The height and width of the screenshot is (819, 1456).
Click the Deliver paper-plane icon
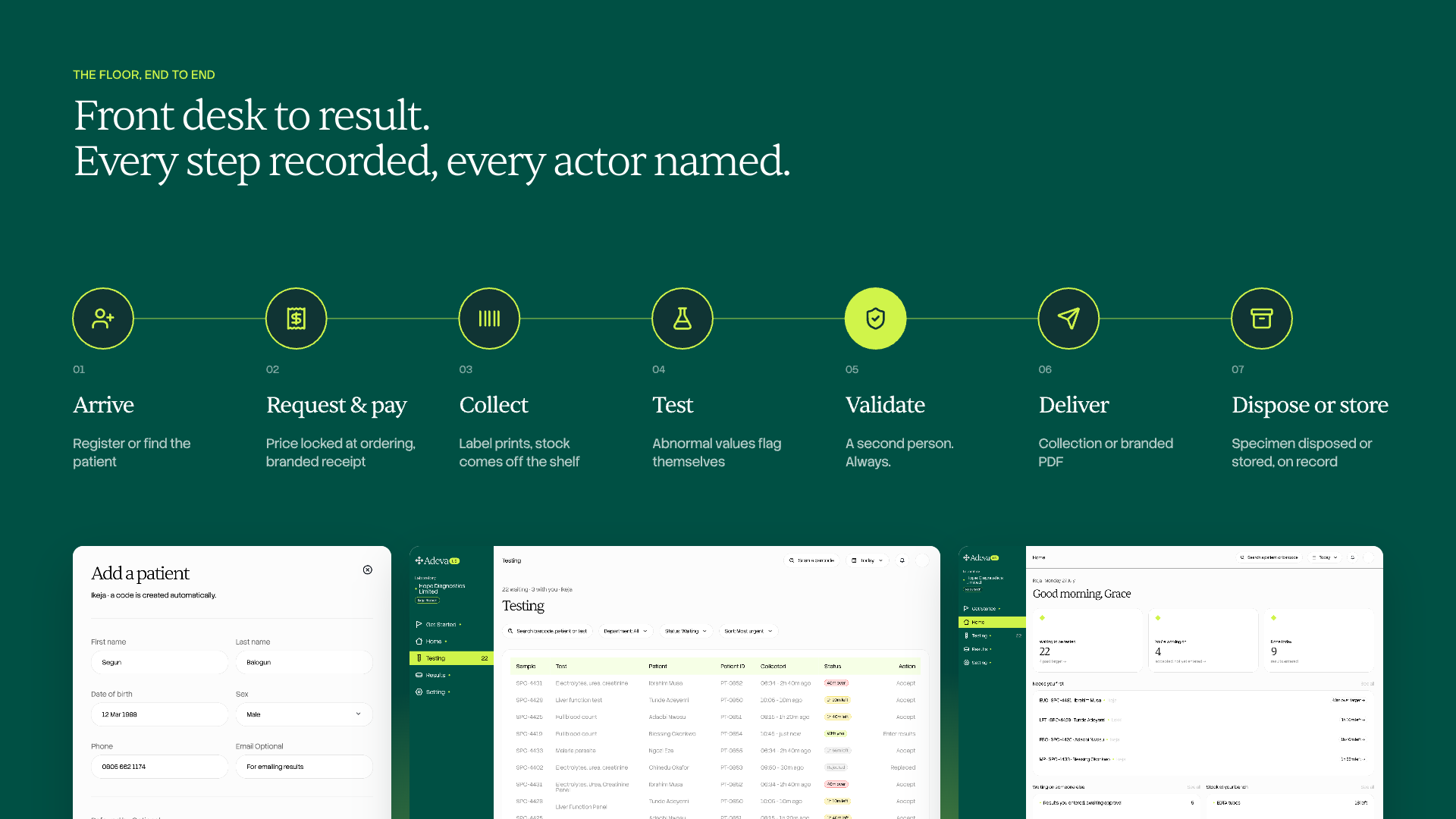pos(1068,318)
